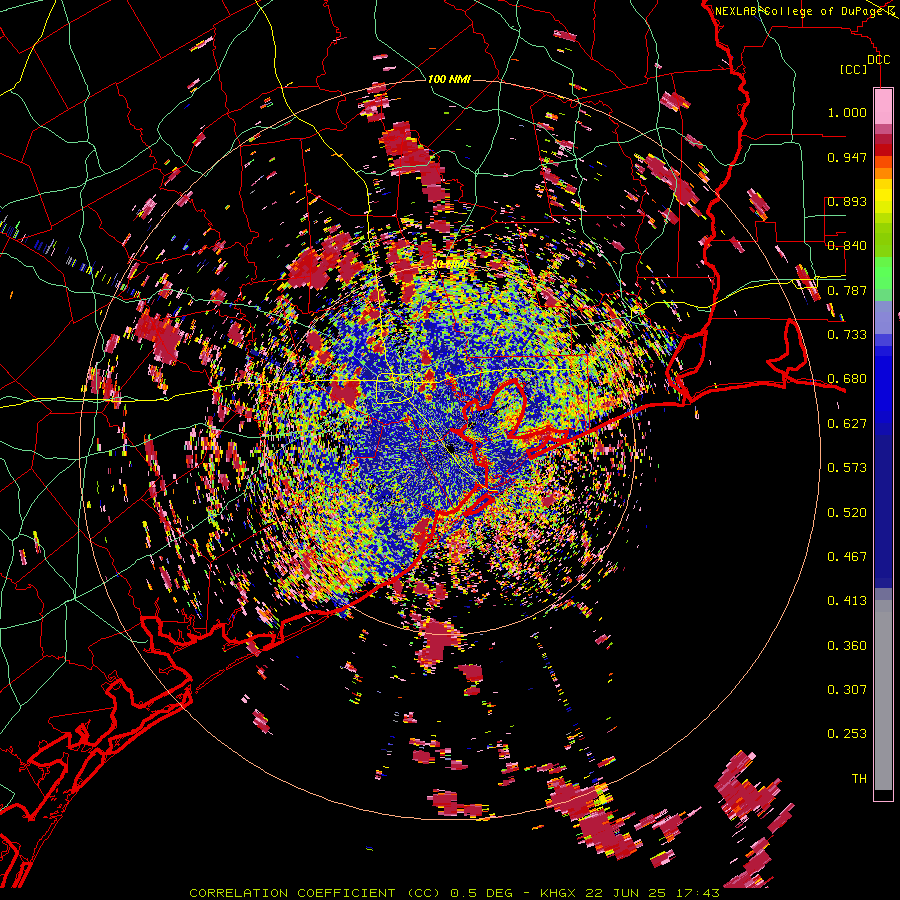This screenshot has width=900, height=900.
Task: Click the 0.893 scale value
Action: (x=847, y=201)
